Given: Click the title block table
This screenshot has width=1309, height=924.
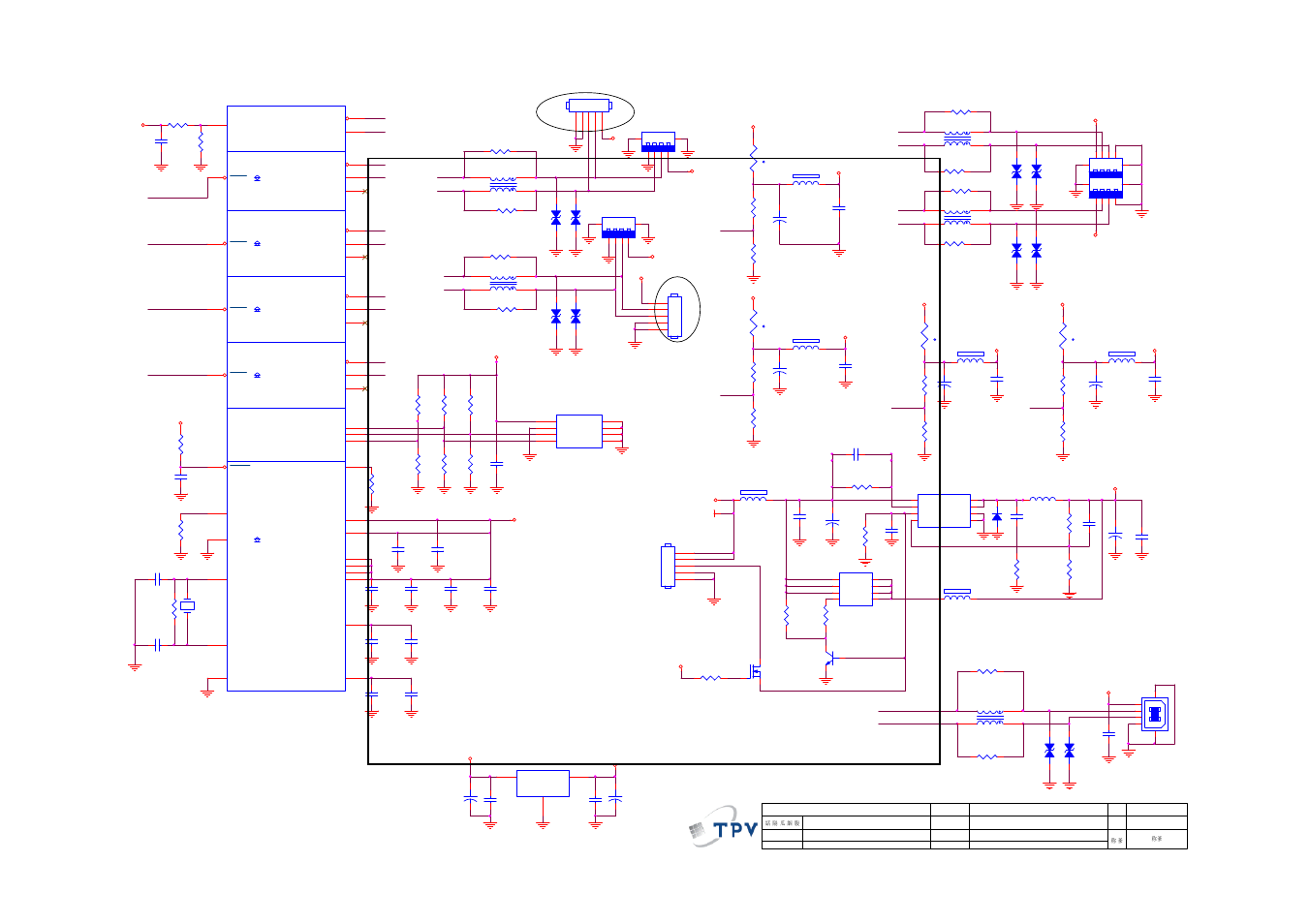Looking at the screenshot, I should pos(975,826).
